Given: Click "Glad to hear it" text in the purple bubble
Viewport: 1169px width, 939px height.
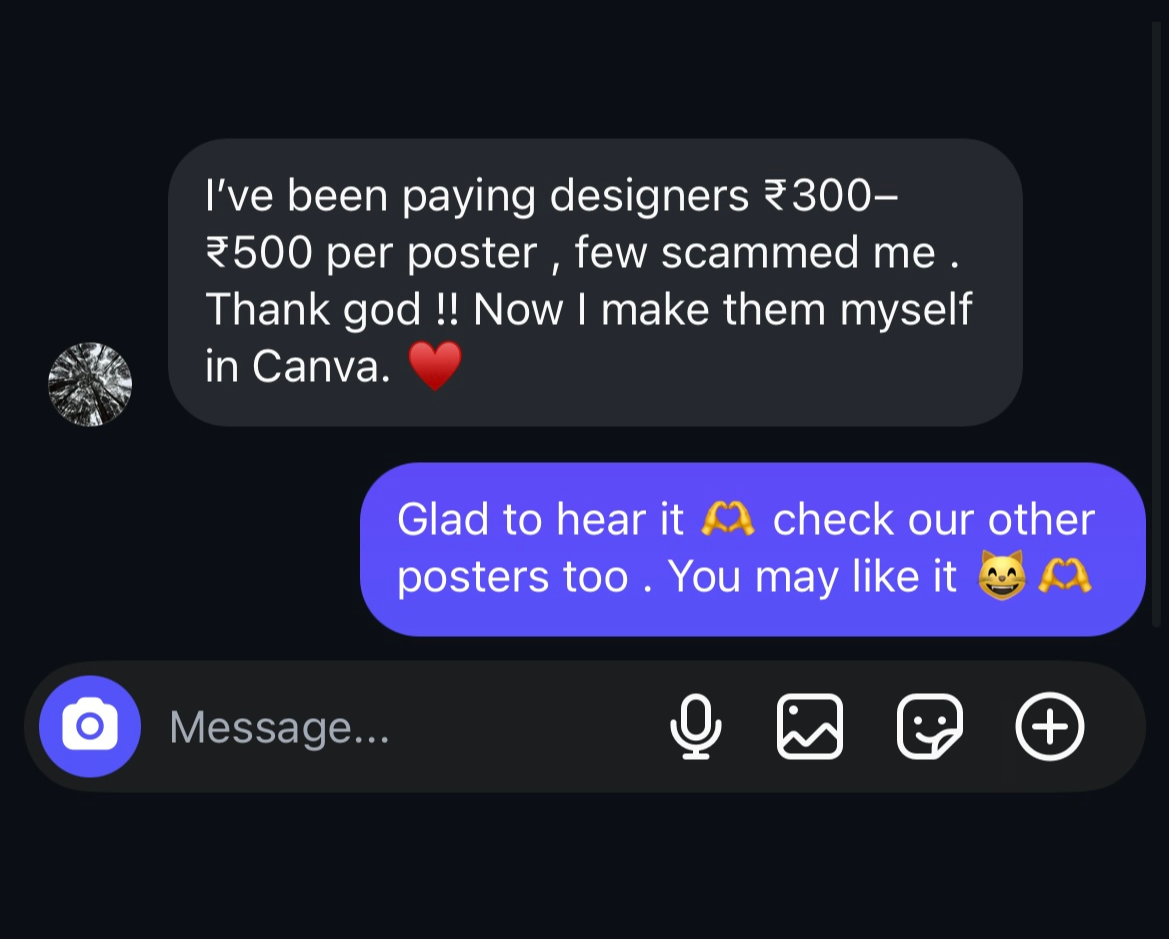Looking at the screenshot, I should (x=540, y=519).
